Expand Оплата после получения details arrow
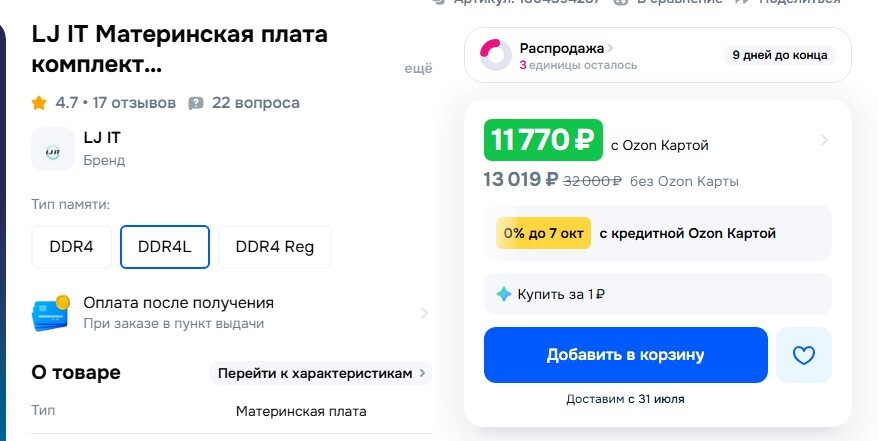The width and height of the screenshot is (879, 441). coord(424,313)
